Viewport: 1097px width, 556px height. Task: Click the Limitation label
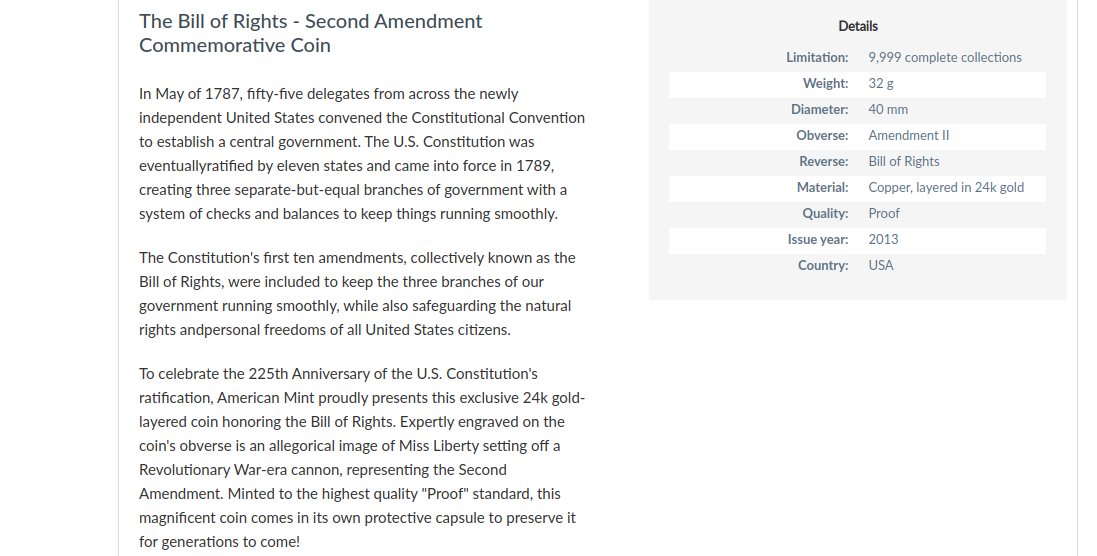(x=816, y=57)
